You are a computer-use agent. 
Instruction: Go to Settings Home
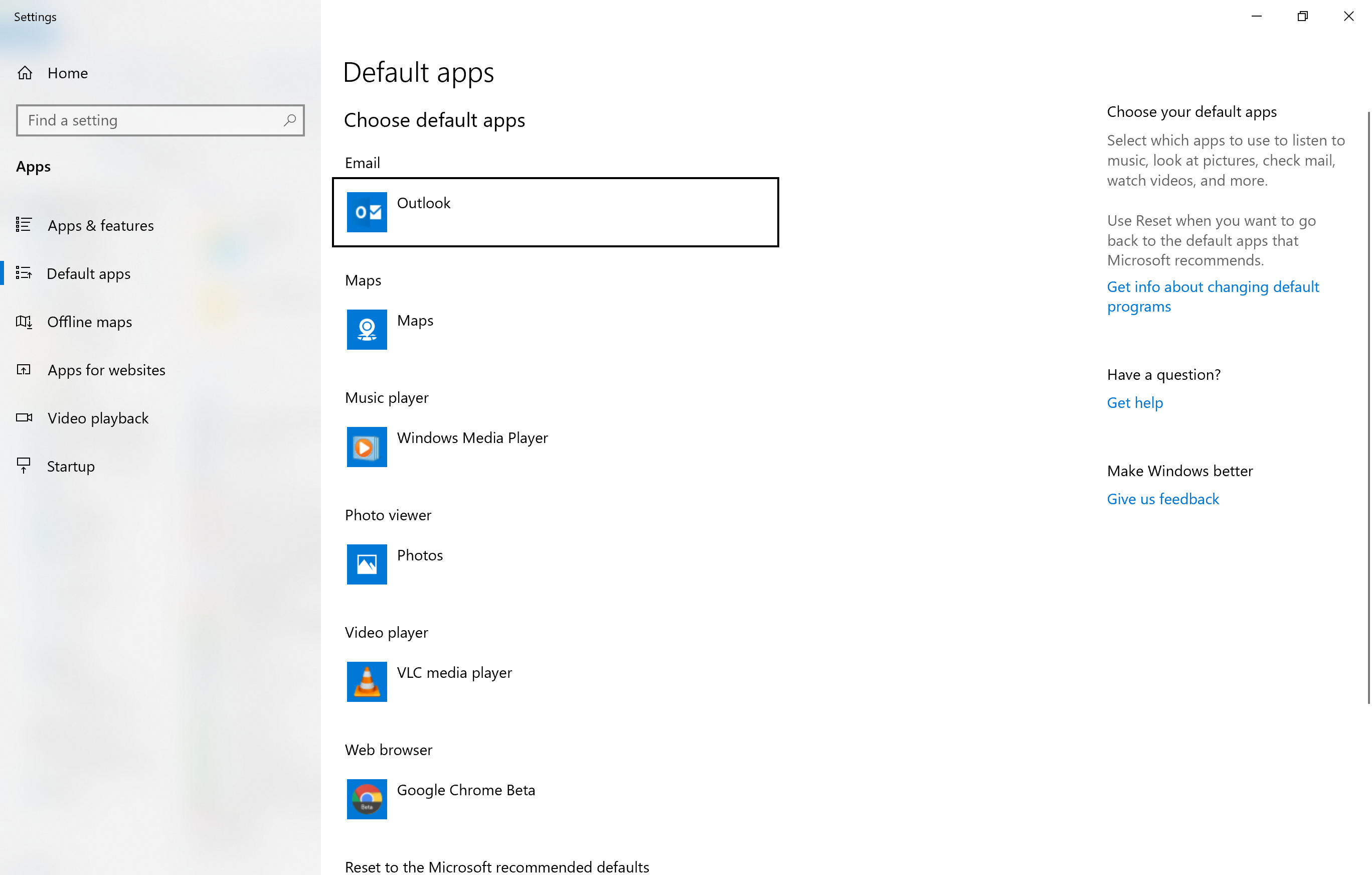coord(159,73)
